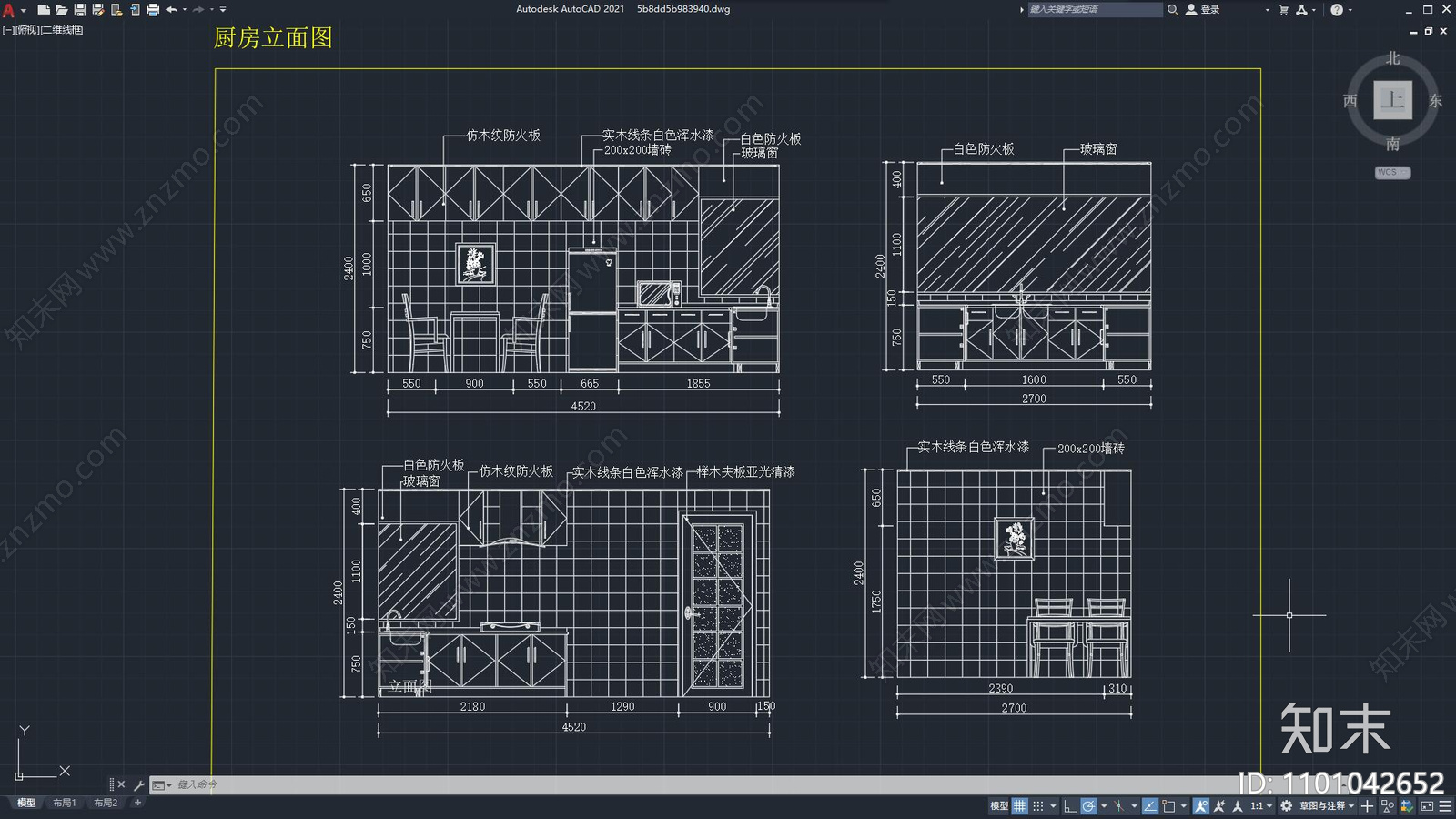Click the [-] viewport controls label
This screenshot has width=1456, height=819.
click(8, 30)
